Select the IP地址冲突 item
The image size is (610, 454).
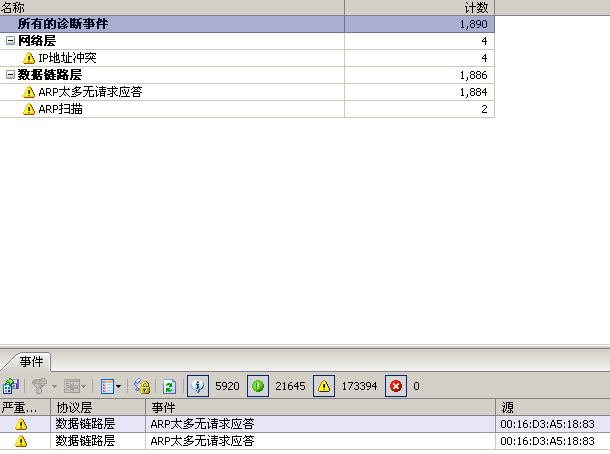pyautogui.click(x=67, y=58)
